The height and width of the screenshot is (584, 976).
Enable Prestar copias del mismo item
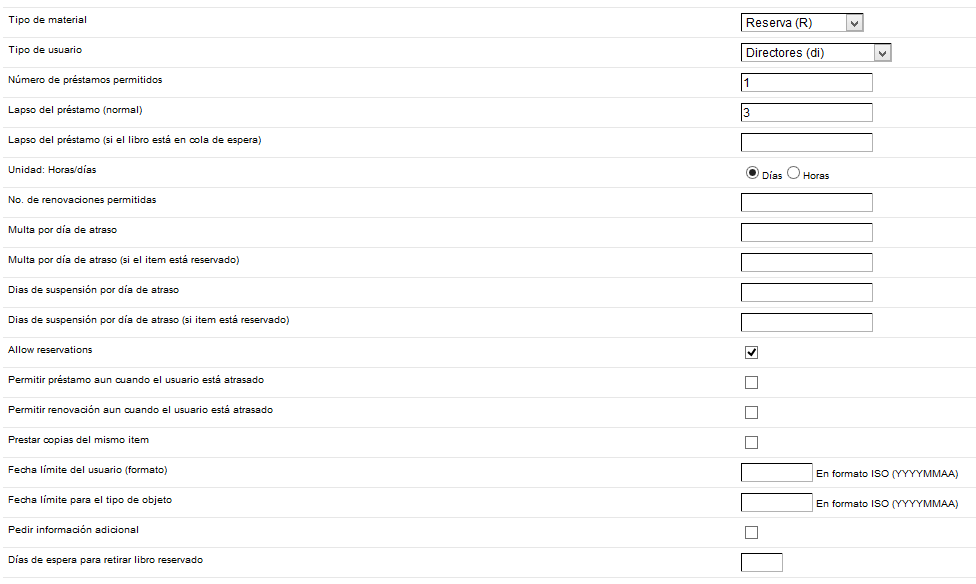(752, 442)
